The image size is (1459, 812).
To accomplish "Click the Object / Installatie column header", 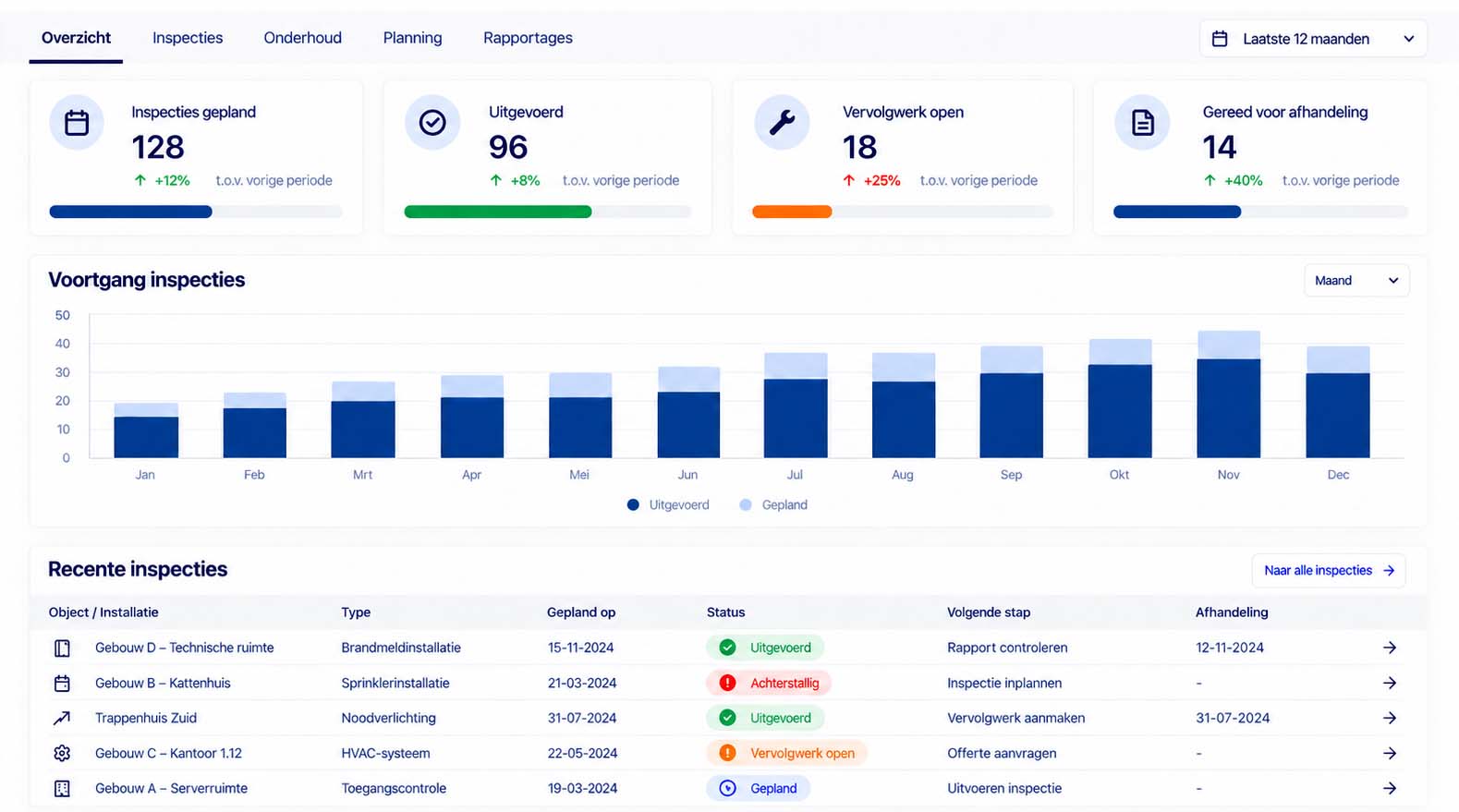I will click(x=103, y=612).
